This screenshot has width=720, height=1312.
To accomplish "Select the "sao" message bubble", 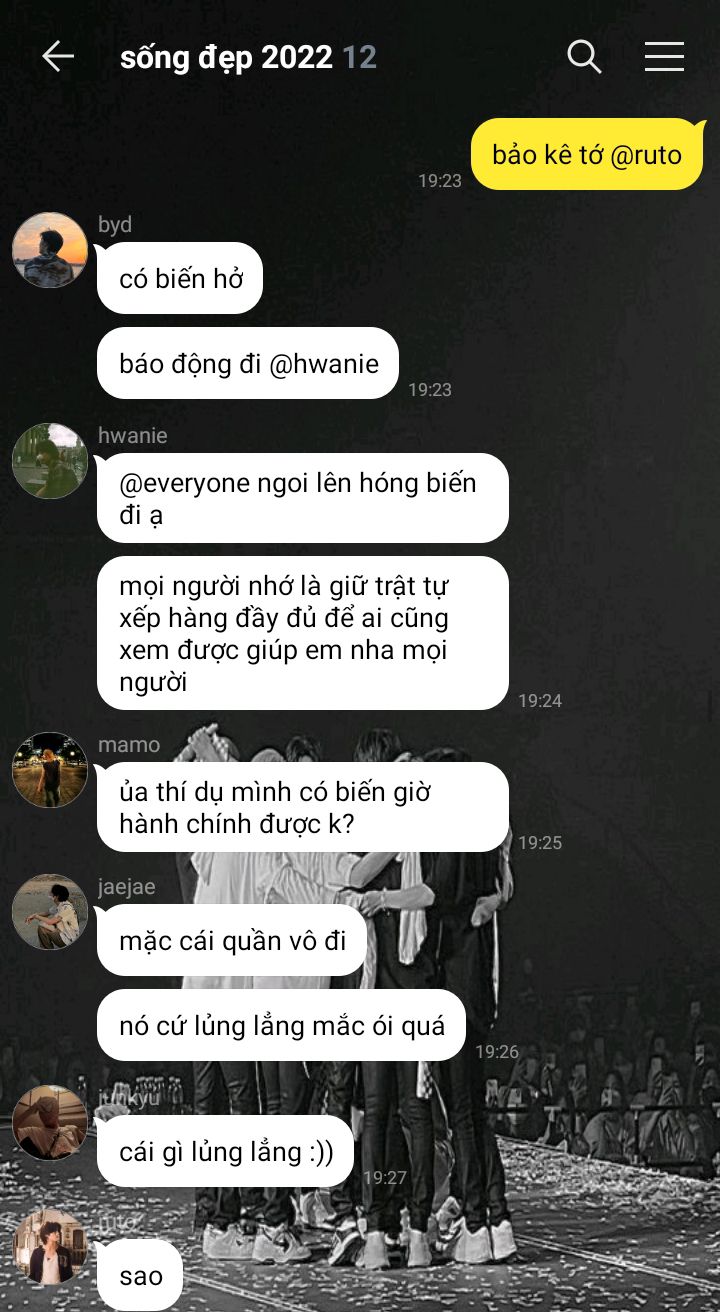I will pos(140,1275).
